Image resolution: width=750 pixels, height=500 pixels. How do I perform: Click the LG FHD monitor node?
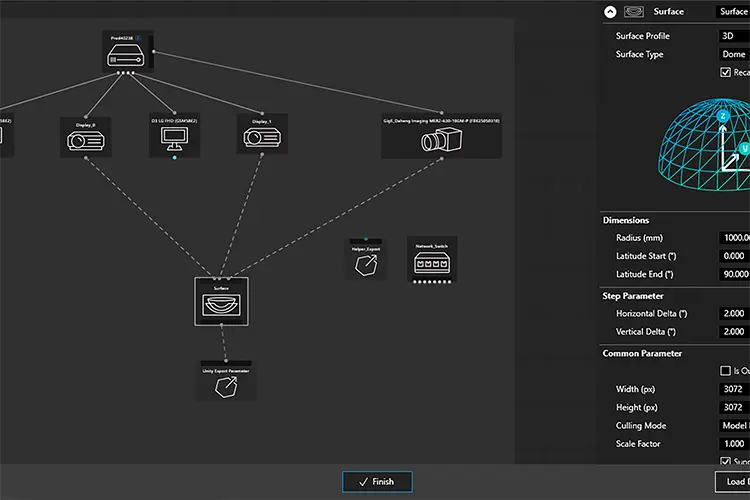point(174,138)
